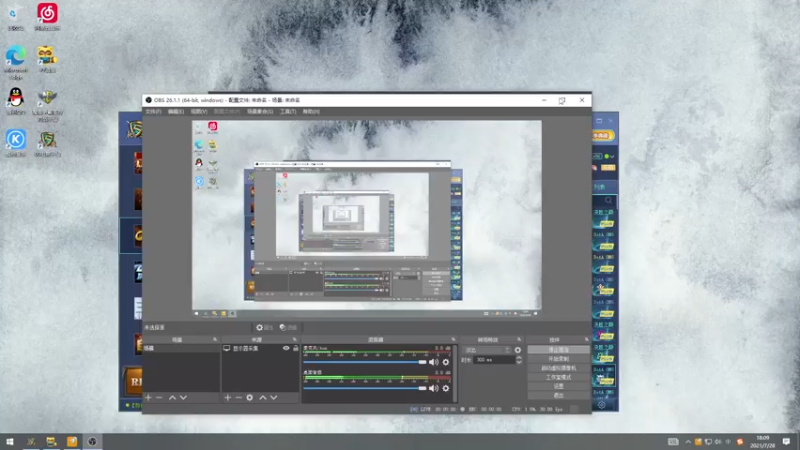
Task: Open the Edit menu in OBS
Action: 176,111
